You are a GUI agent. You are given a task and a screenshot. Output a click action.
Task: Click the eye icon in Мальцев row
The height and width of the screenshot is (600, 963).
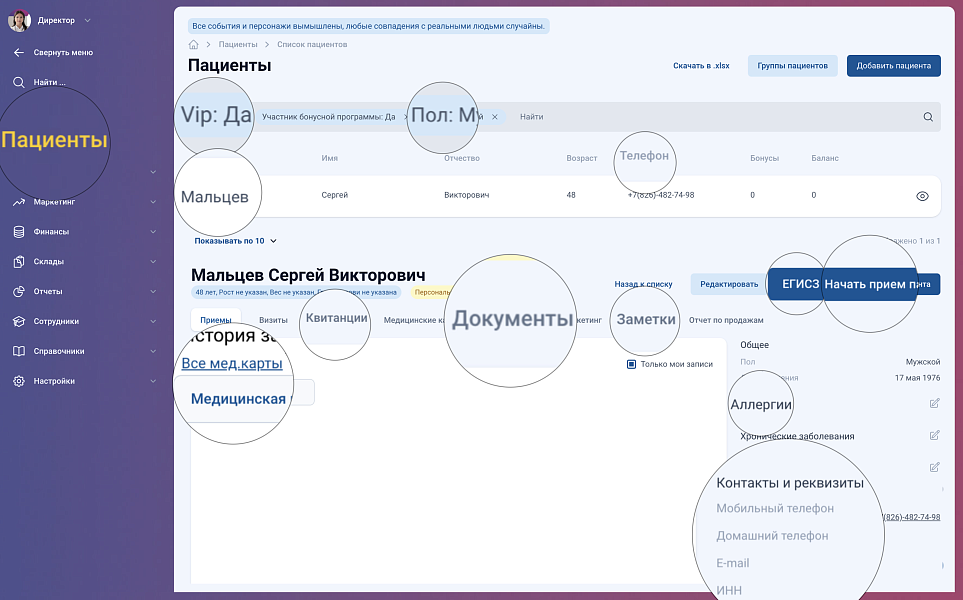point(922,196)
